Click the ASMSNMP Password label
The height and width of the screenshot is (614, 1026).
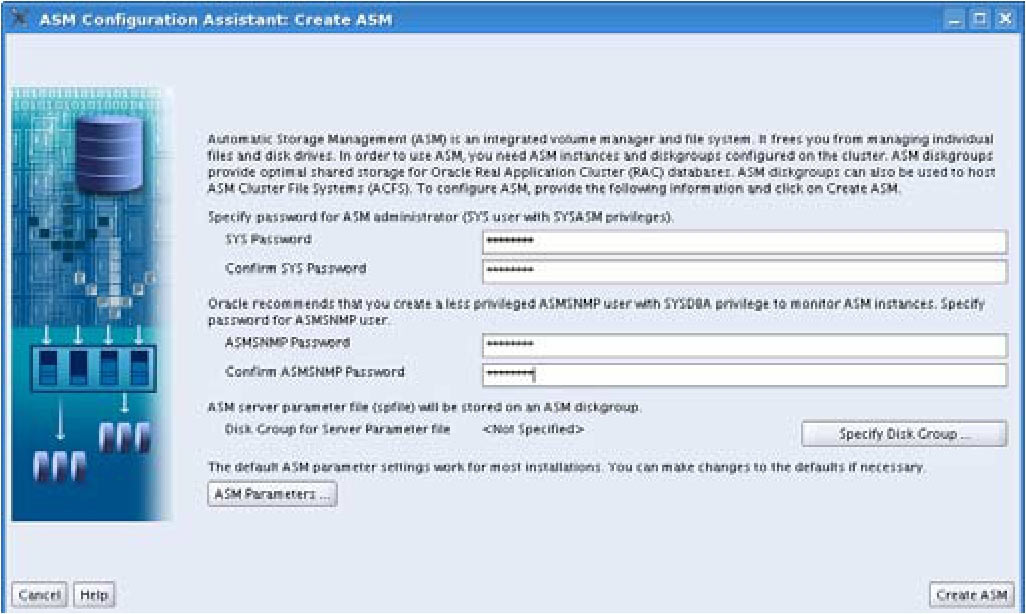click(x=288, y=343)
